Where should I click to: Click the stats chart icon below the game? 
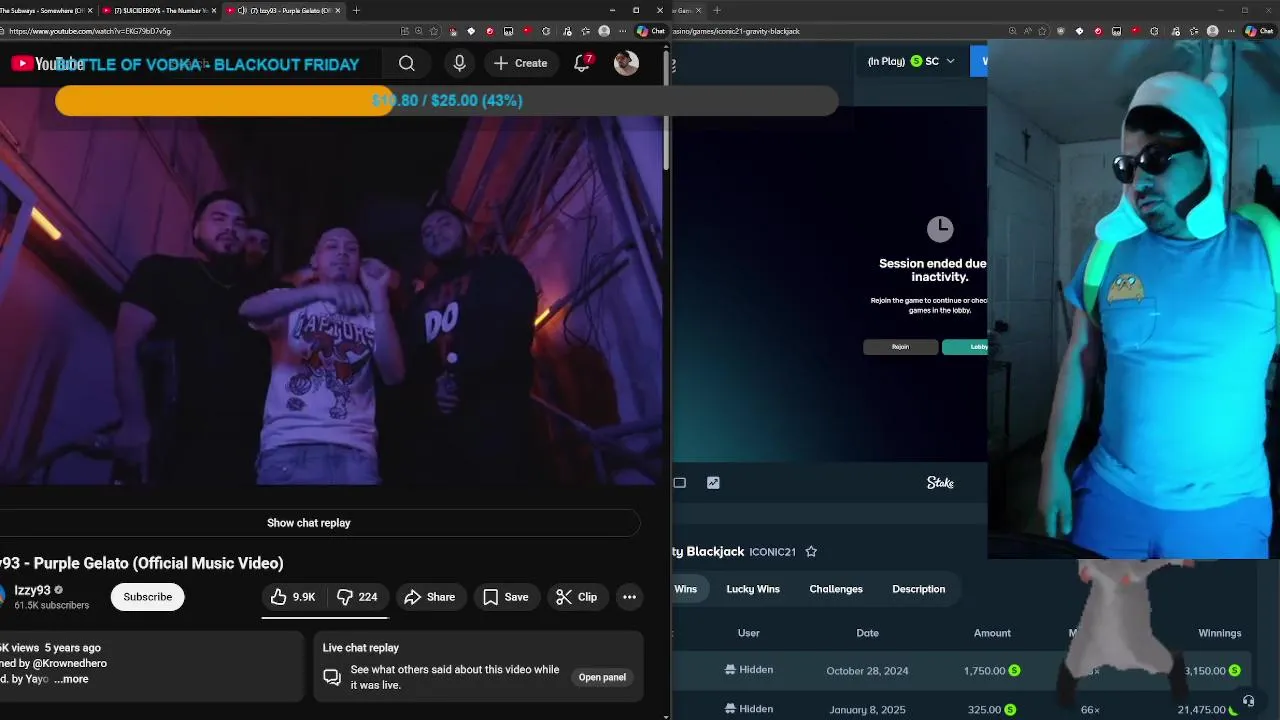tap(713, 483)
